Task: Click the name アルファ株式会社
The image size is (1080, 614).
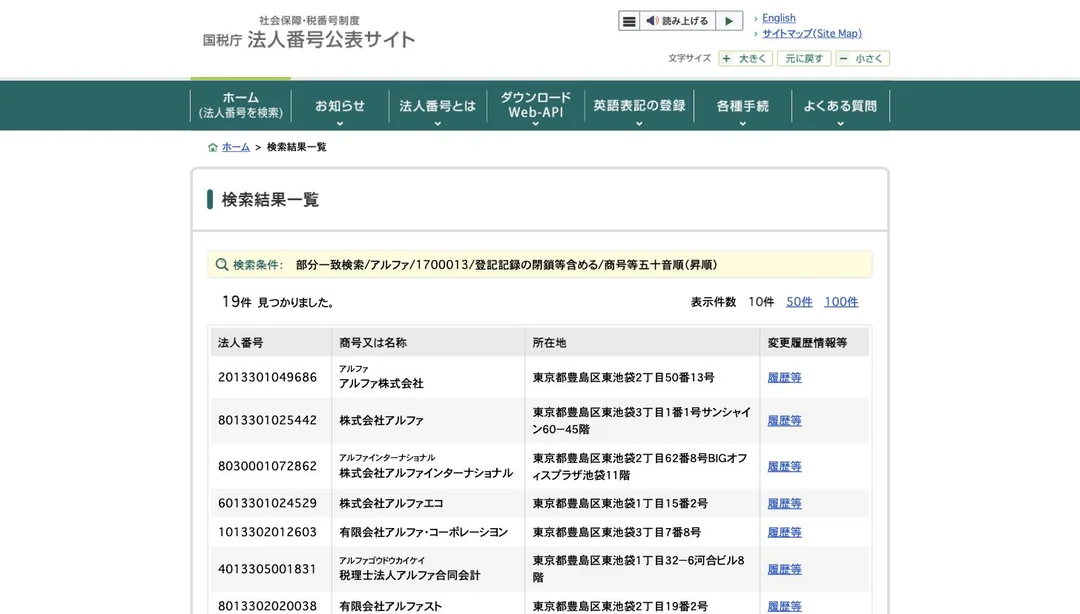Action: pos(381,384)
